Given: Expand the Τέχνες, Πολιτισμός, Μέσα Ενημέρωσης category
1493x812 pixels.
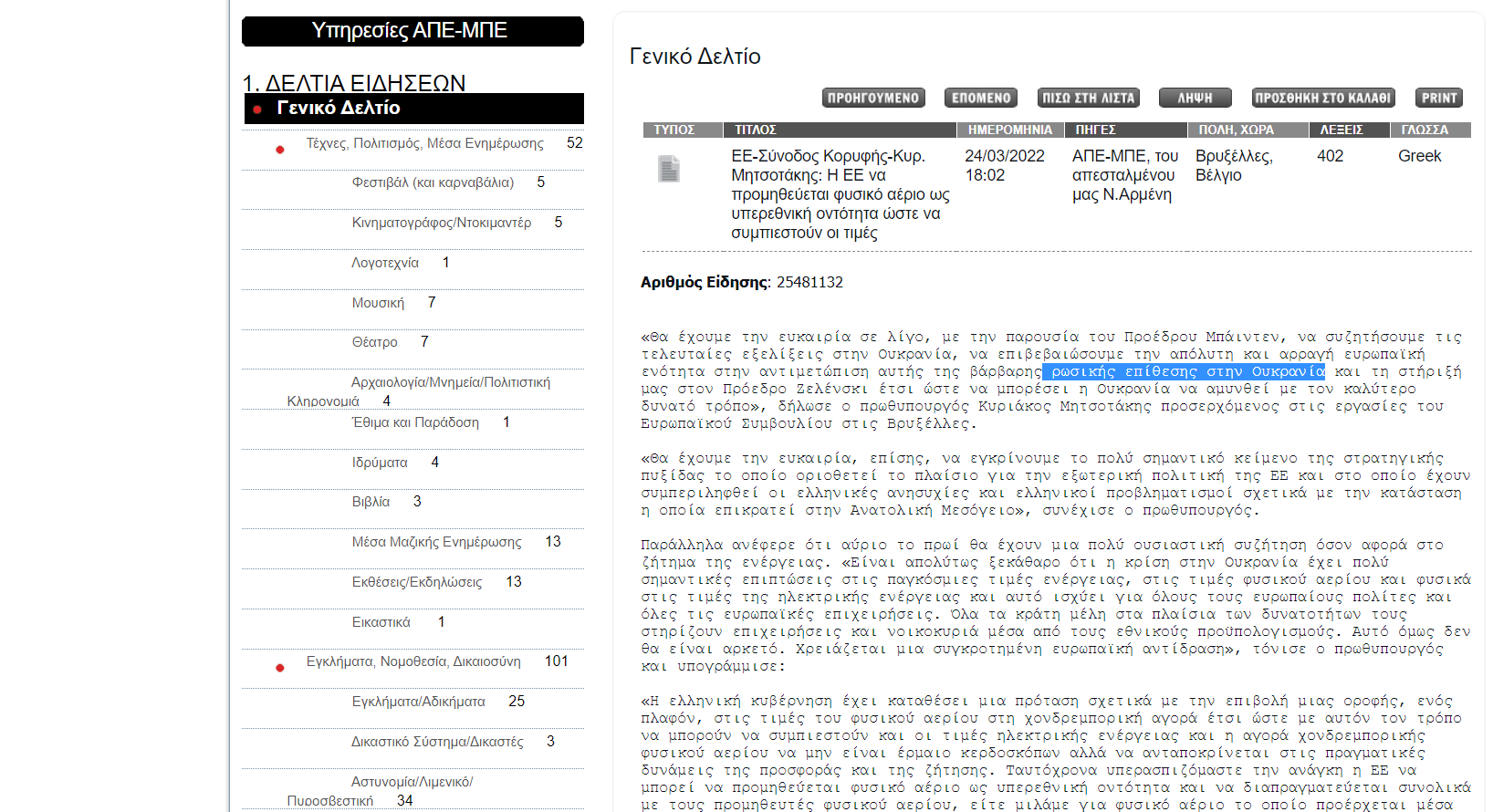Looking at the screenshot, I should click(424, 143).
